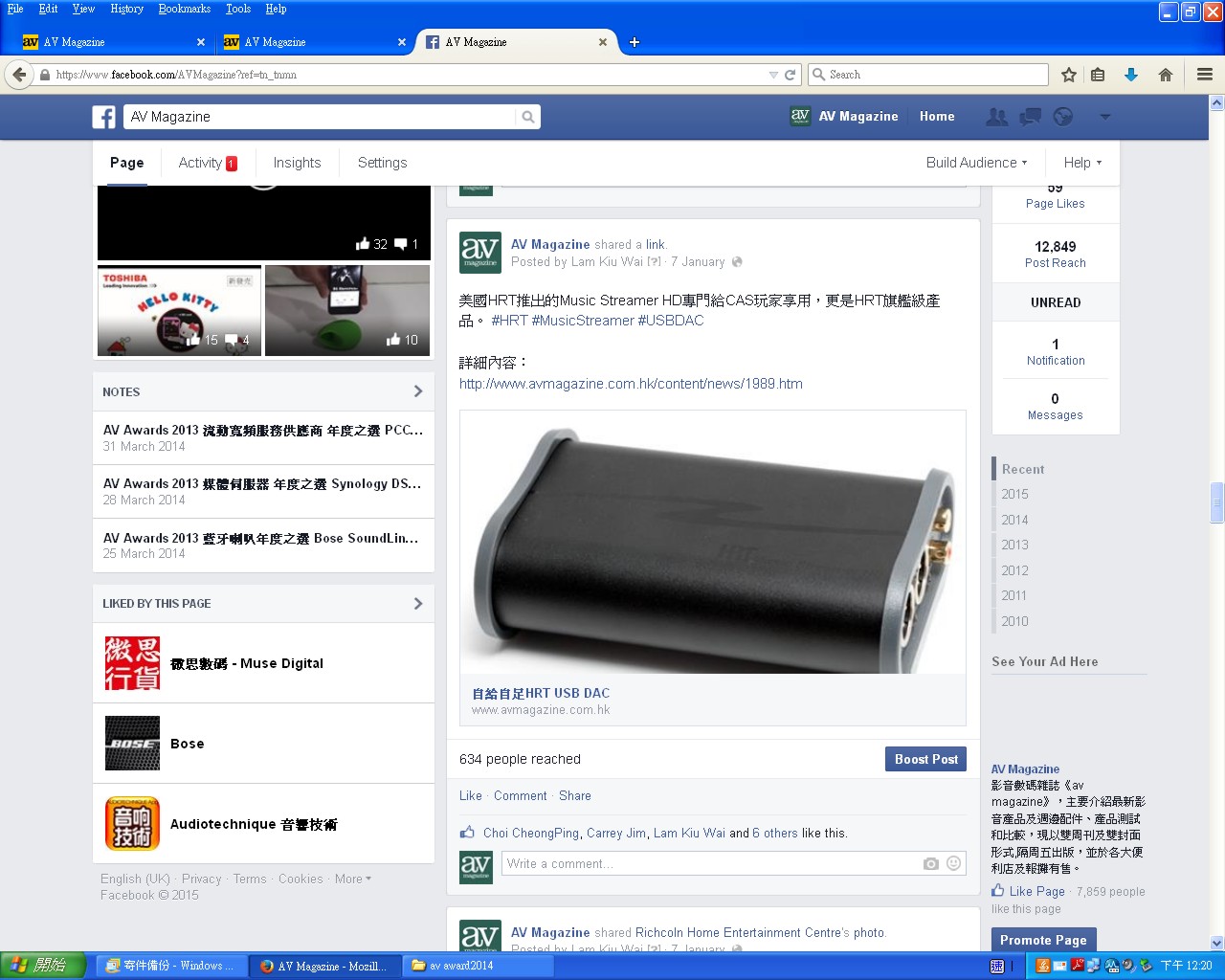
Task: Open video thumbnail with 10 likes
Action: coord(347,311)
